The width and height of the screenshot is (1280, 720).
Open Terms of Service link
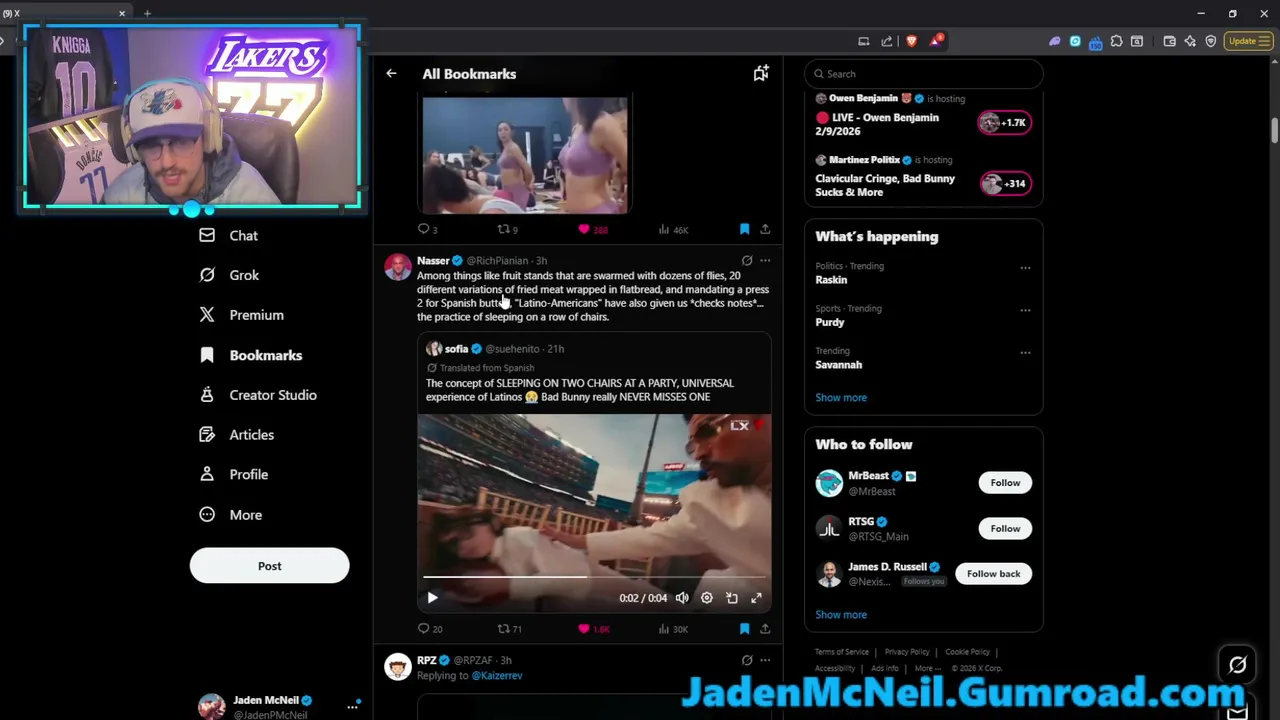click(842, 652)
